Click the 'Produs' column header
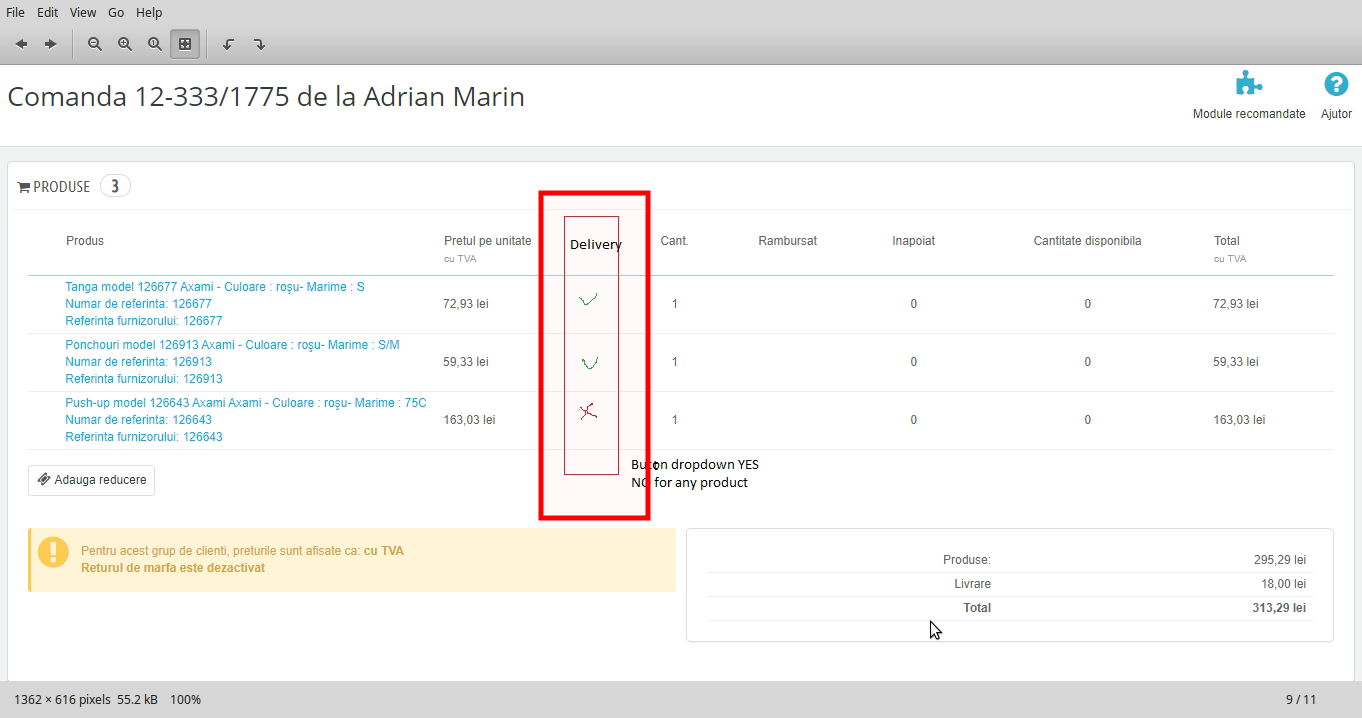The image size is (1362, 718). (85, 241)
